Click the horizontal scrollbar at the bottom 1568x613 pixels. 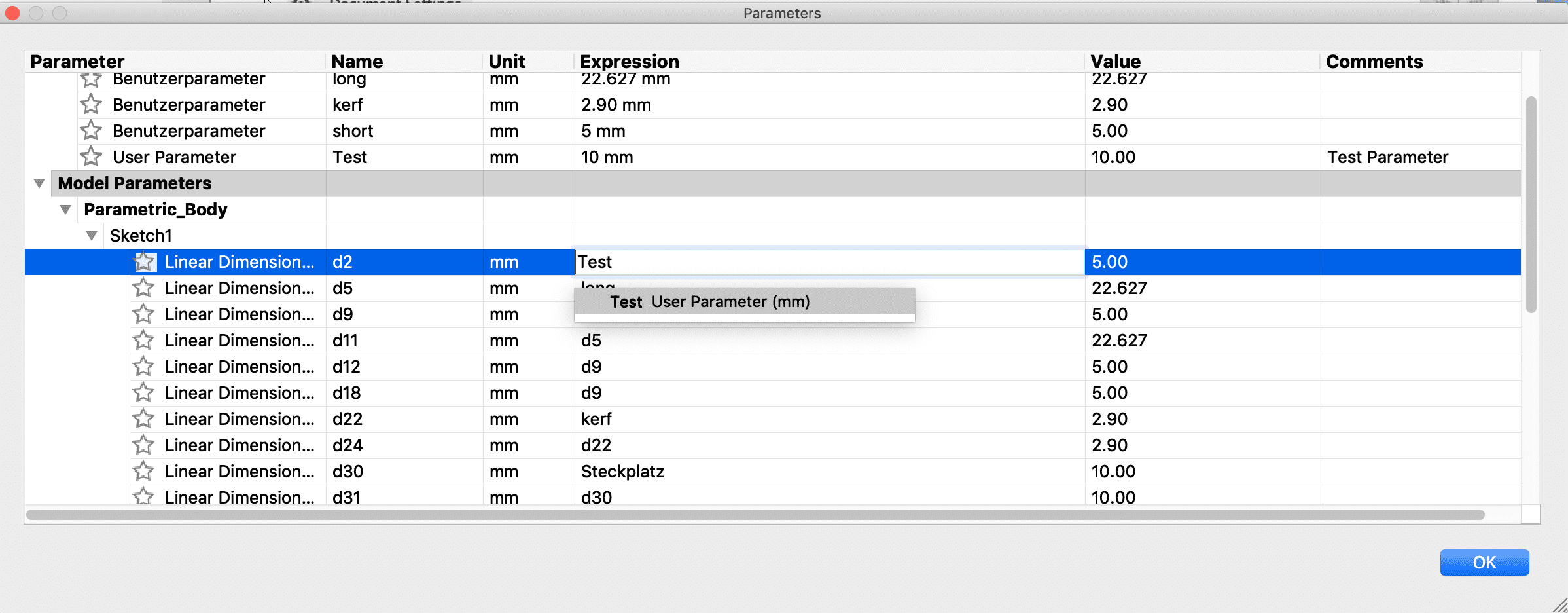(754, 515)
